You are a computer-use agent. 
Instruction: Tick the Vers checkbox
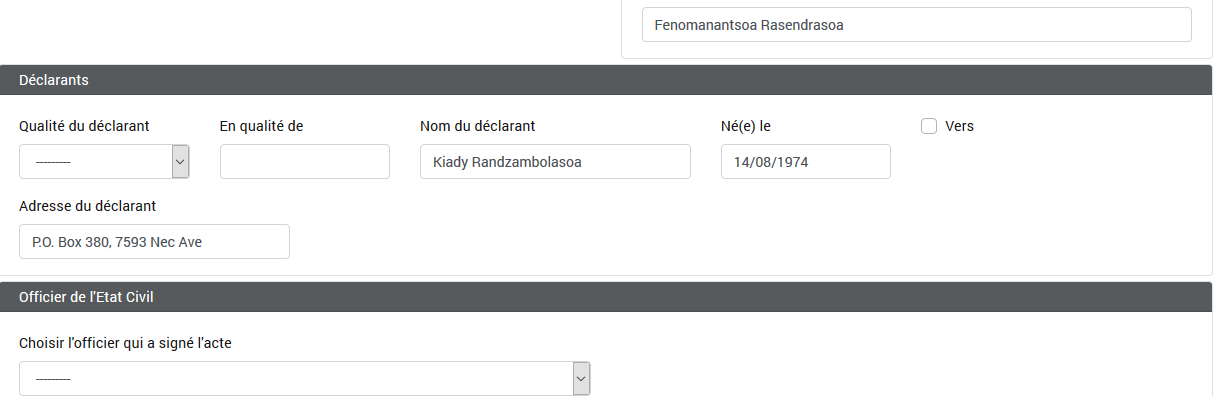[928, 126]
